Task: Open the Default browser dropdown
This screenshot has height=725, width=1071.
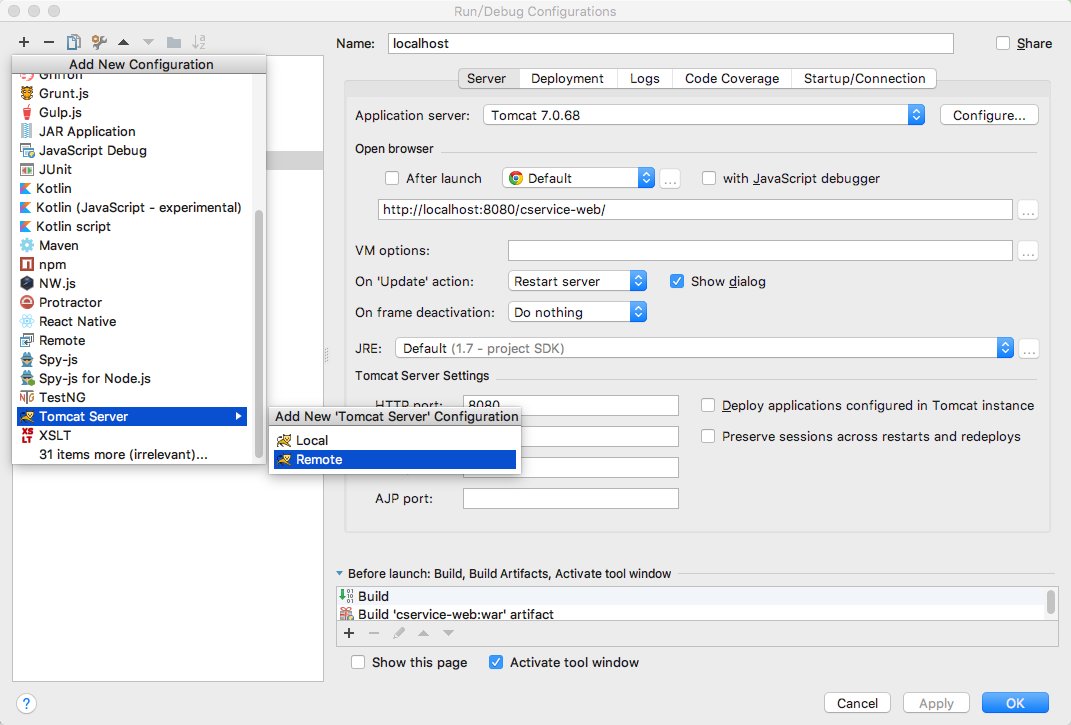Action: (x=579, y=178)
